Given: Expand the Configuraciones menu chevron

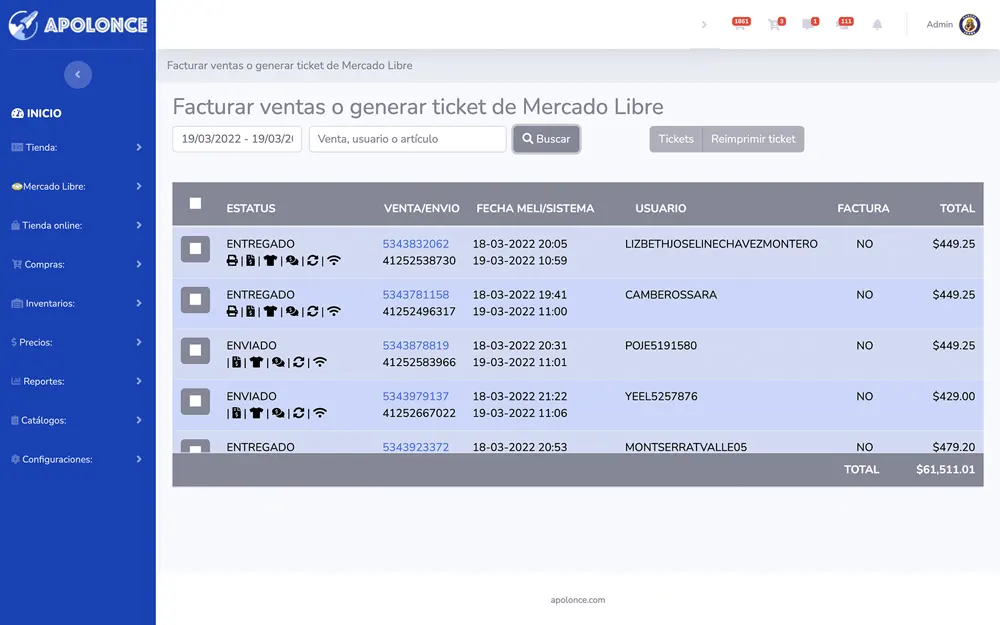Looking at the screenshot, I should pyautogui.click(x=139, y=459).
